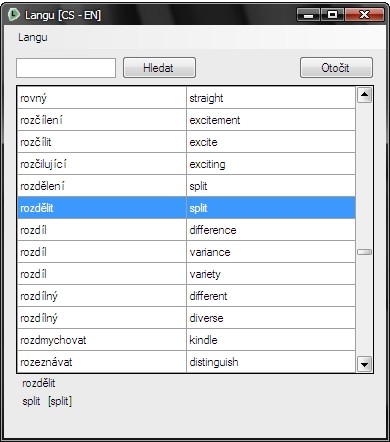
Task: Focus the search text field
Action: tap(66, 68)
